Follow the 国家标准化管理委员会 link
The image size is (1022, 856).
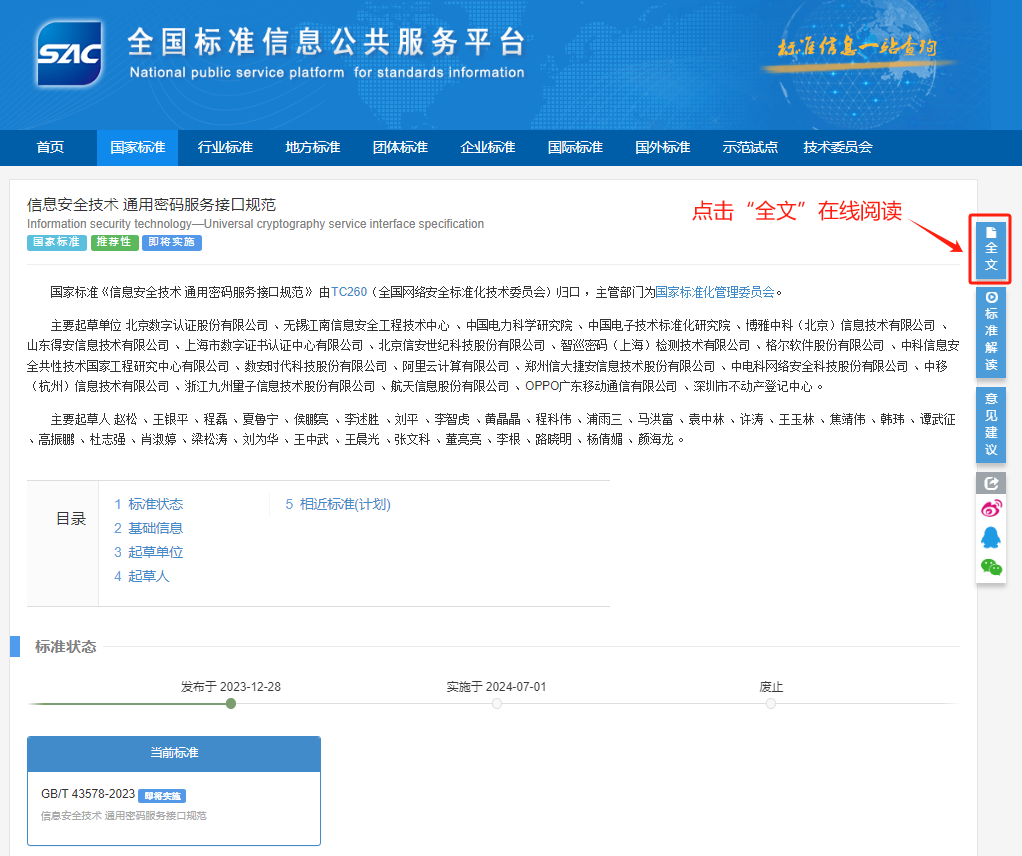click(x=714, y=292)
